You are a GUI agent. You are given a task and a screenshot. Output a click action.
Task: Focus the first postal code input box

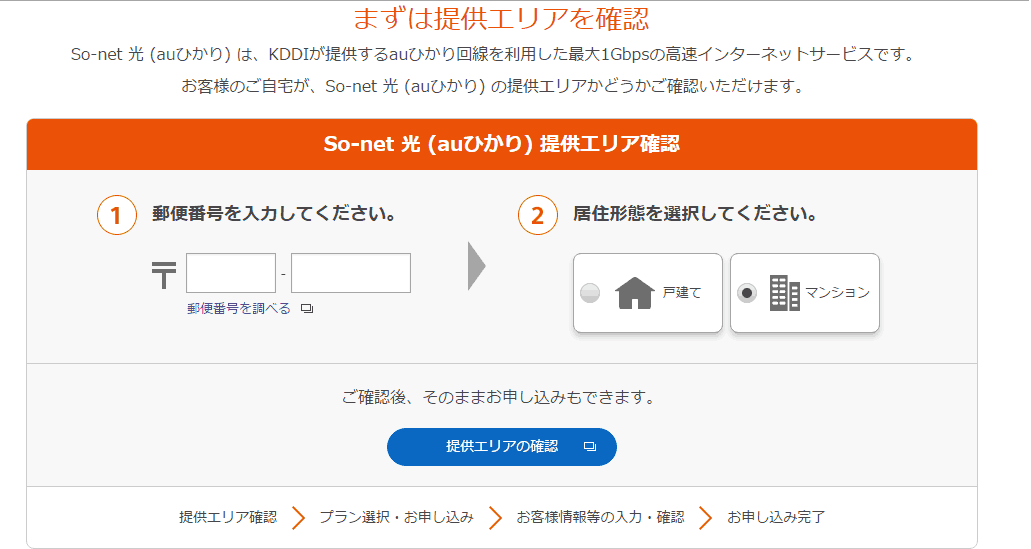tap(231, 273)
